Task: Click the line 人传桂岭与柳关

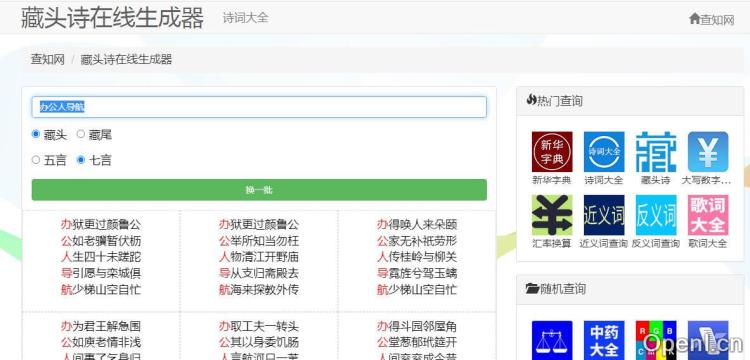Action: [x=417, y=257]
